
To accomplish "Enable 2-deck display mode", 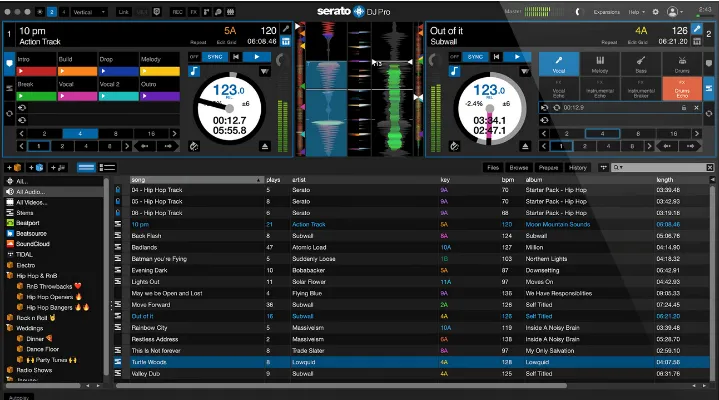I will click(x=52, y=12).
